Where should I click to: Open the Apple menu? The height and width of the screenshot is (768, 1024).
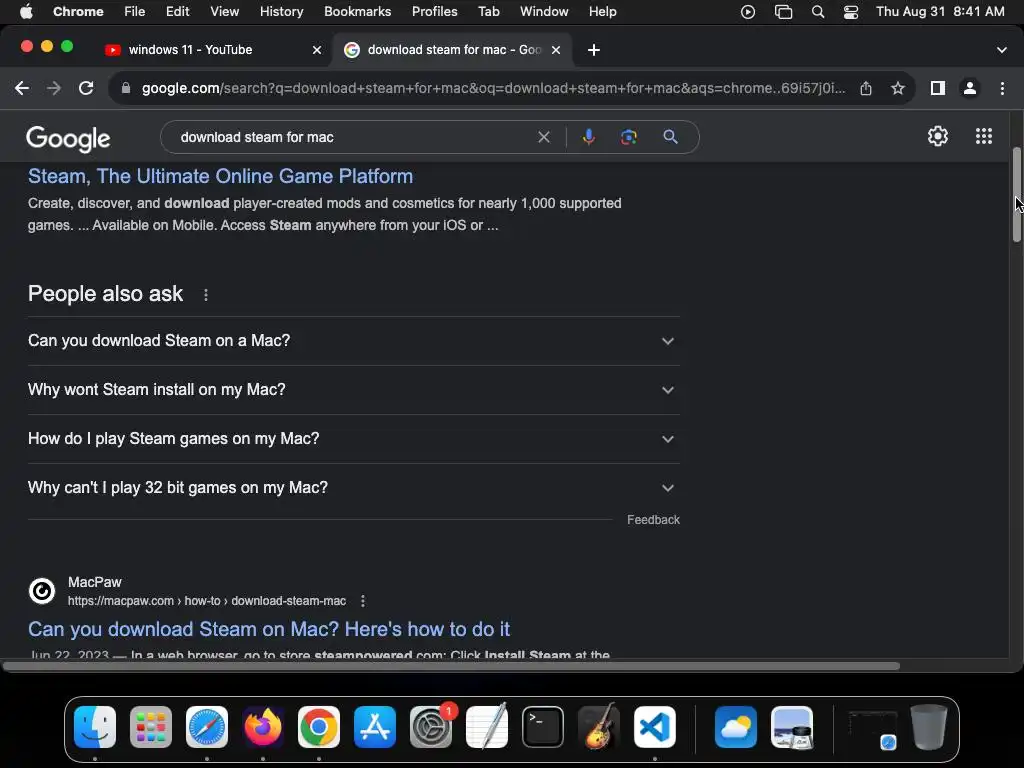(x=26, y=12)
